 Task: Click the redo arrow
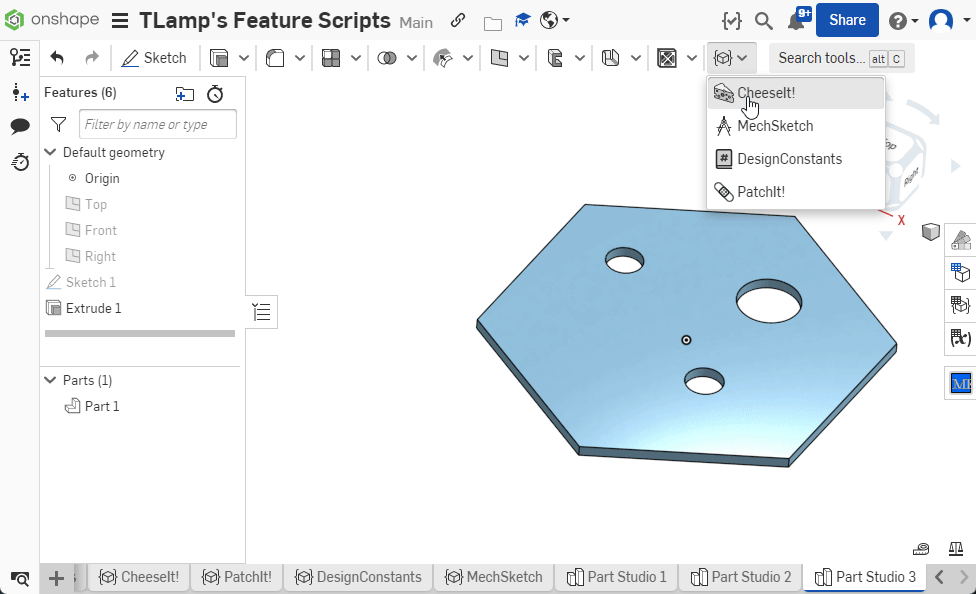tap(92, 58)
